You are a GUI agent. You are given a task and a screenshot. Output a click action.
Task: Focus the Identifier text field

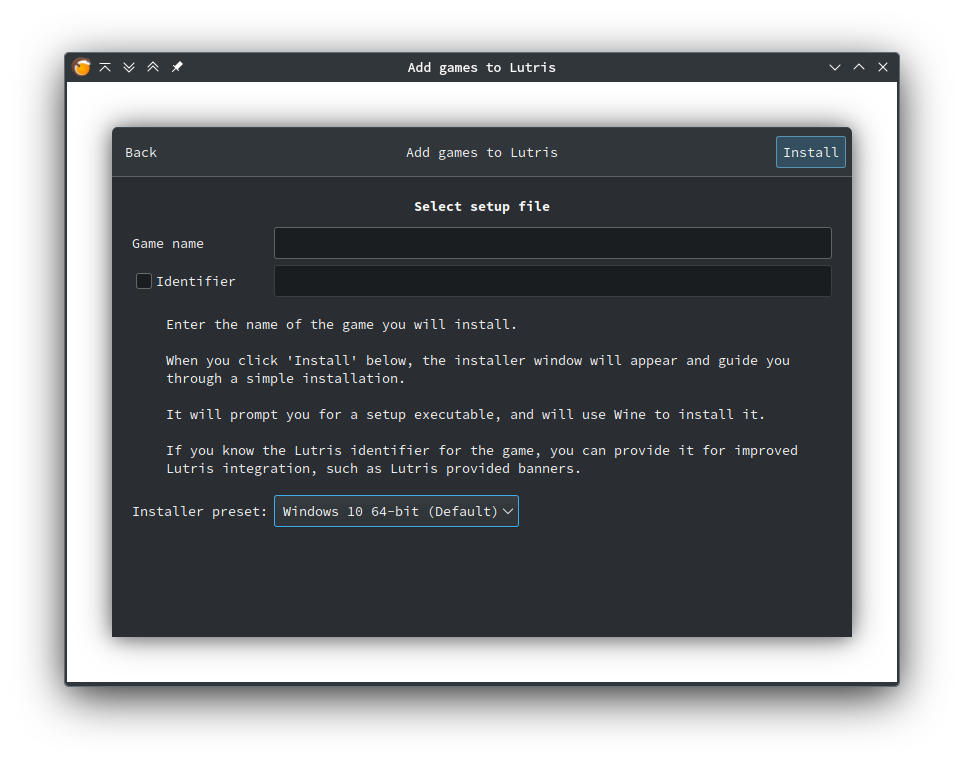point(553,281)
